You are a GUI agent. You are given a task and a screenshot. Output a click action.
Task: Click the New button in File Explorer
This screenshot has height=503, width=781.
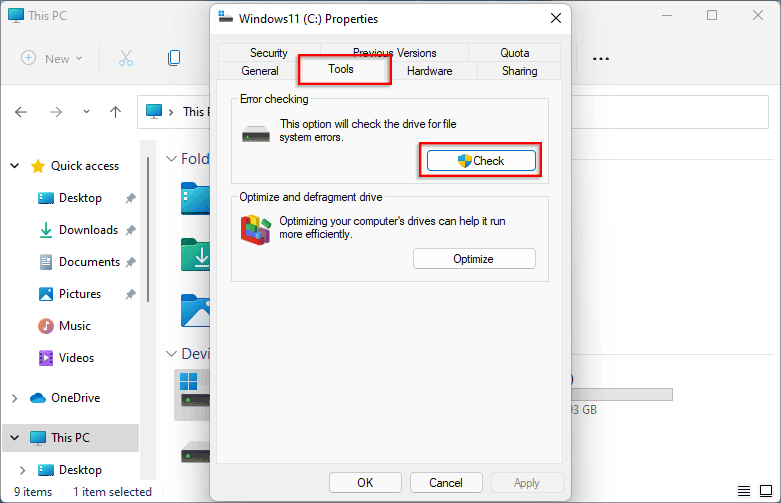point(52,58)
